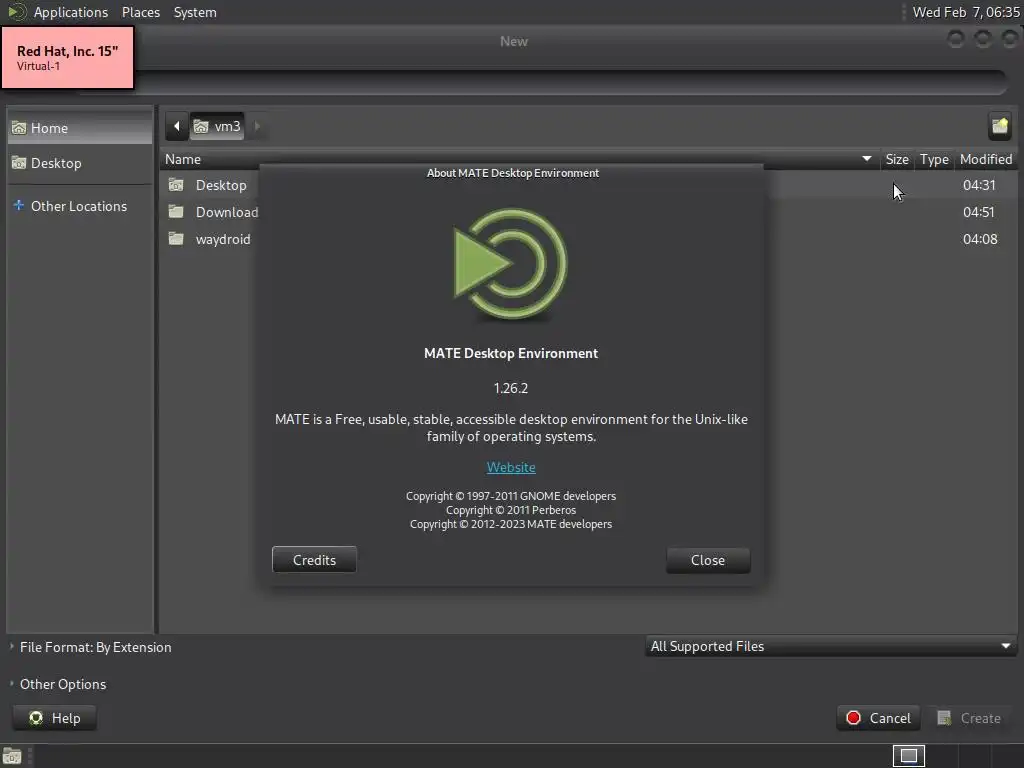
Task: Close the About MATE dialog
Action: [x=708, y=560]
